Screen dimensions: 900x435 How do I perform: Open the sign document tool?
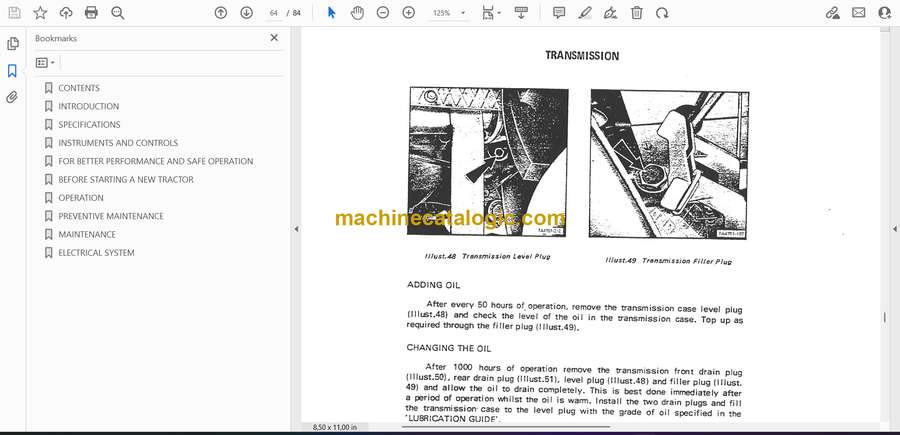point(611,13)
